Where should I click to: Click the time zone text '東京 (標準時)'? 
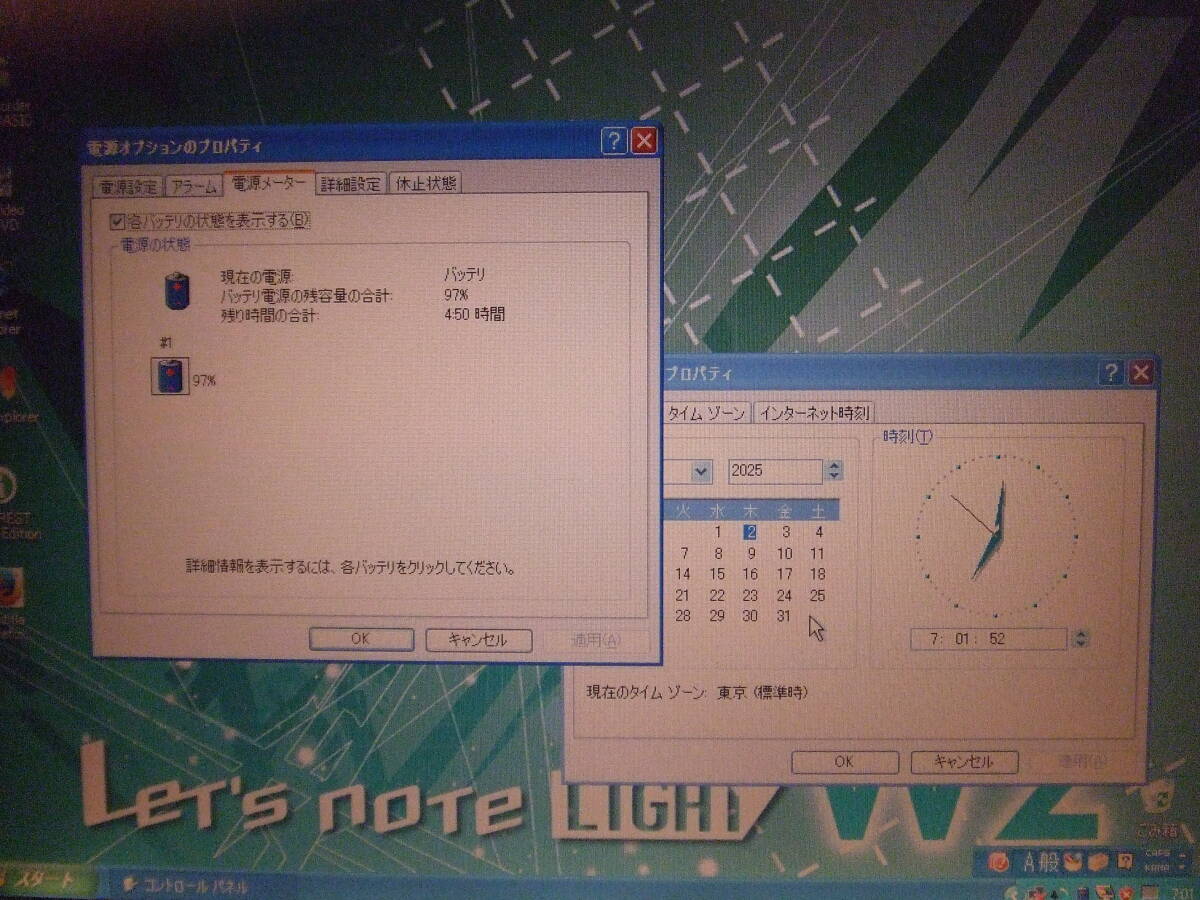point(763,692)
